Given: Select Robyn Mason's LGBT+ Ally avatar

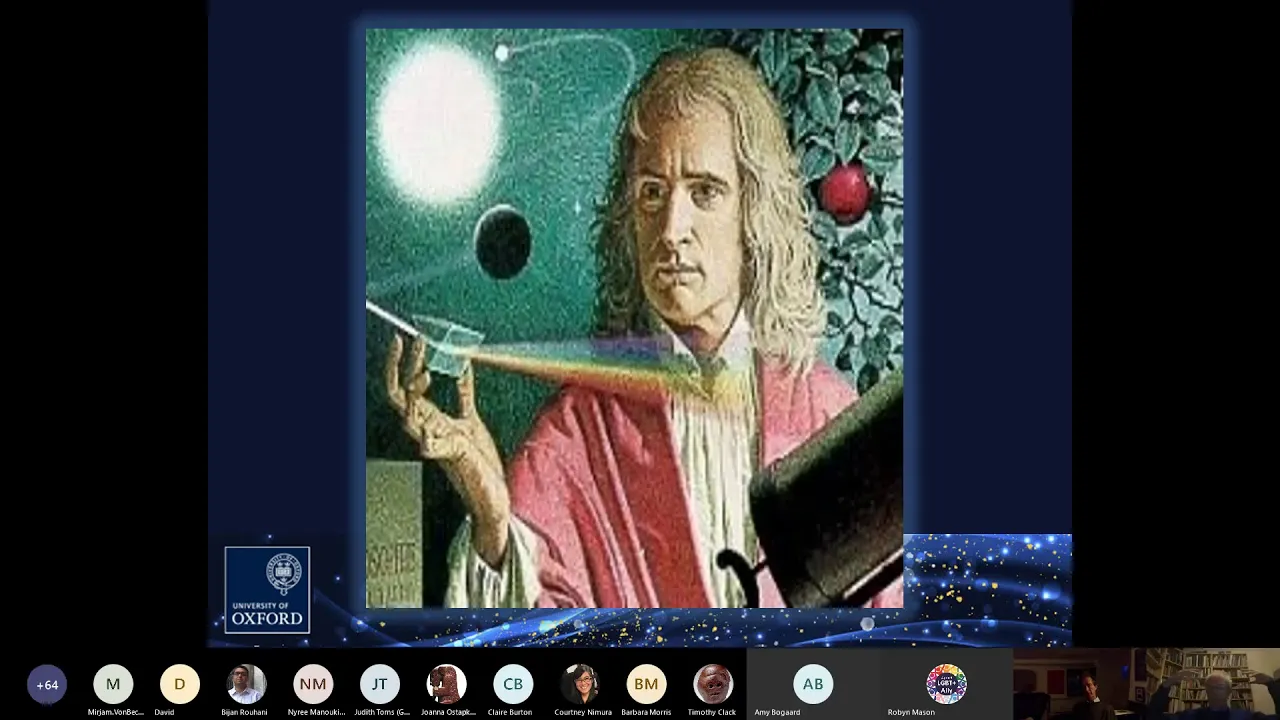Looking at the screenshot, I should (x=946, y=685).
